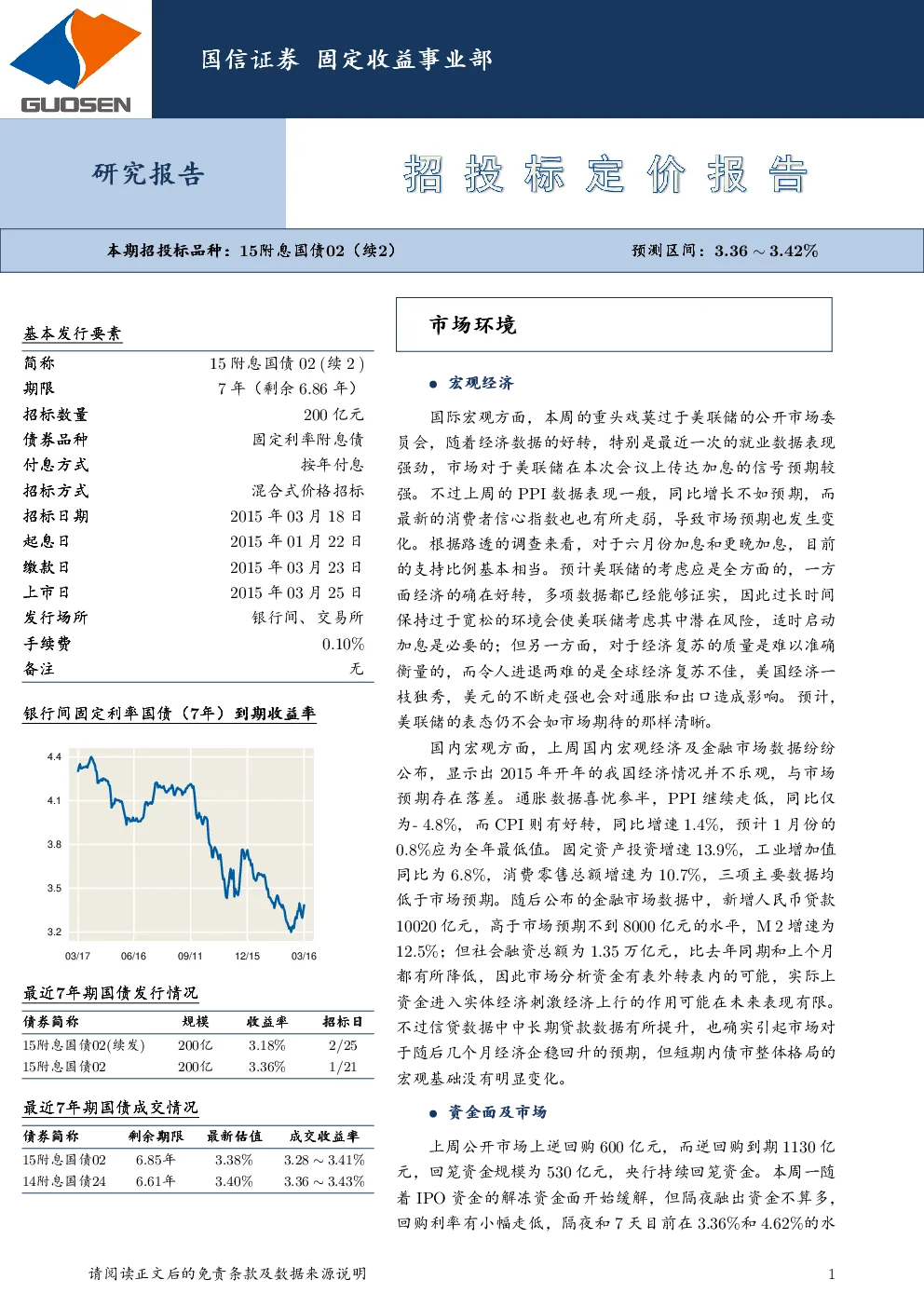Click the value 15附息国债02(续2) in 简称 row
The width and height of the screenshot is (924, 1307).
(287, 363)
